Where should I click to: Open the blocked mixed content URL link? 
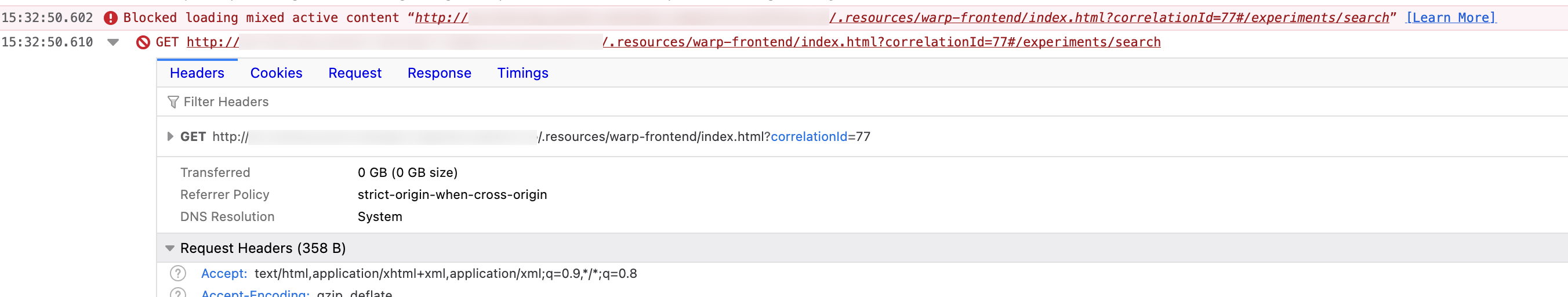[x=1108, y=17]
